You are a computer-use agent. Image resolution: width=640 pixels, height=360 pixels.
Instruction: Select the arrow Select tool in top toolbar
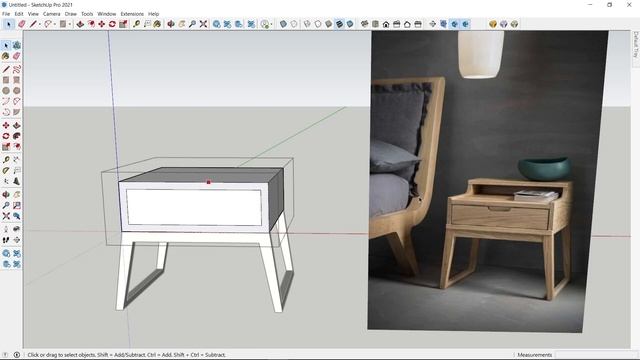coord(9,24)
